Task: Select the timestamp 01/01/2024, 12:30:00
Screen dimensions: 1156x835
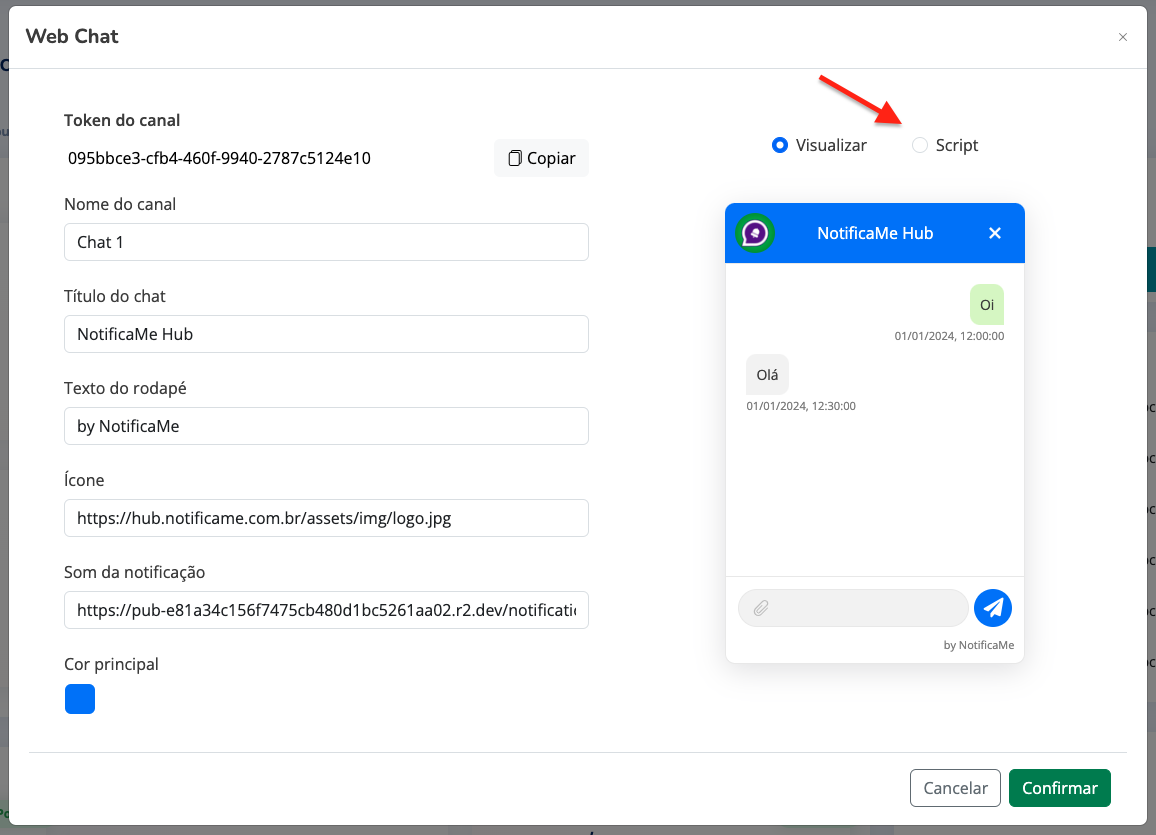Action: click(801, 406)
